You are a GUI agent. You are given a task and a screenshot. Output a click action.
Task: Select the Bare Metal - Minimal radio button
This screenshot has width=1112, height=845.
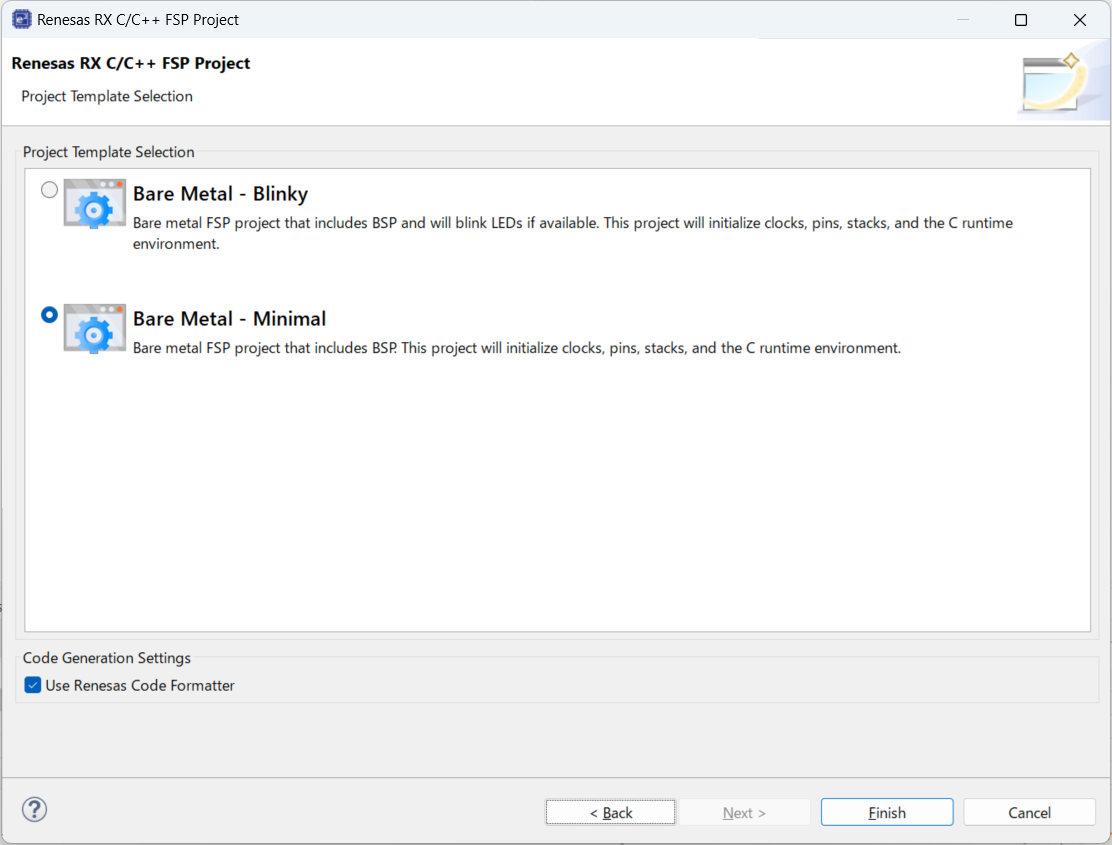49,315
